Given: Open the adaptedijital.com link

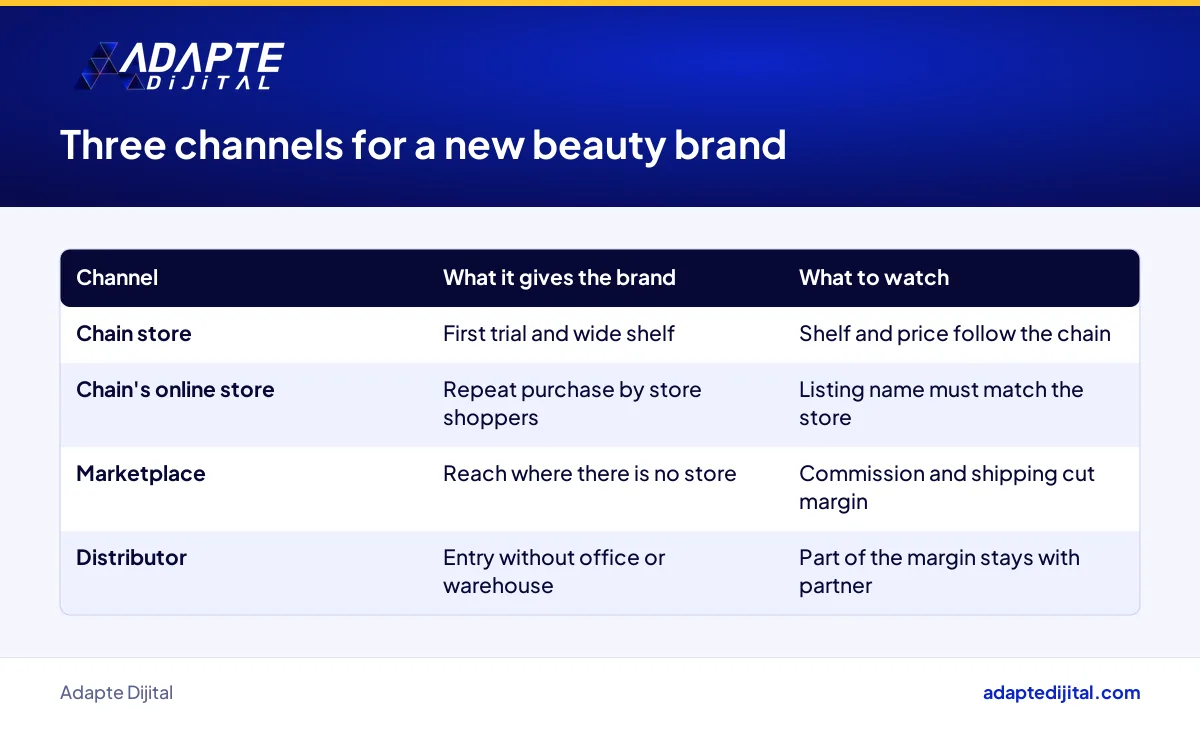Looking at the screenshot, I should pyautogui.click(x=1061, y=692).
